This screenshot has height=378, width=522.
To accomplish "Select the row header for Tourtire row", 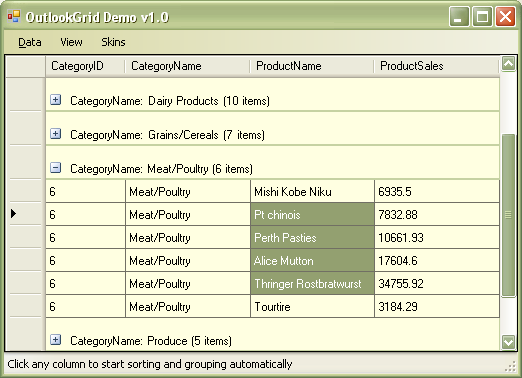I will [25, 306].
